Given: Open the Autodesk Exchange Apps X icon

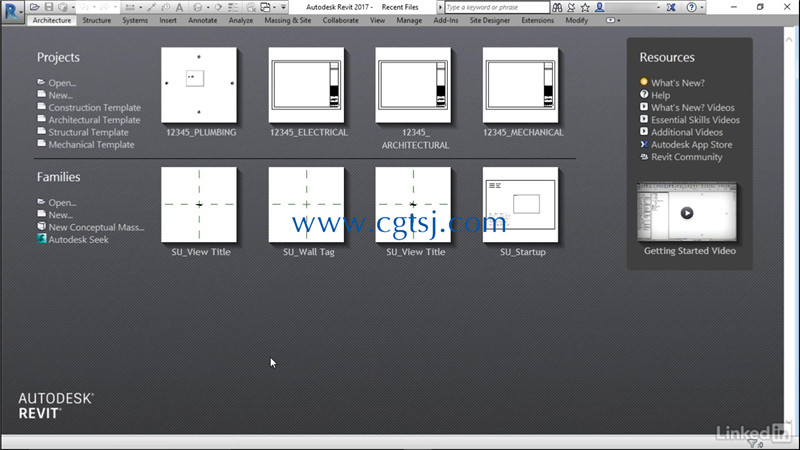Looking at the screenshot, I should coord(671,7).
